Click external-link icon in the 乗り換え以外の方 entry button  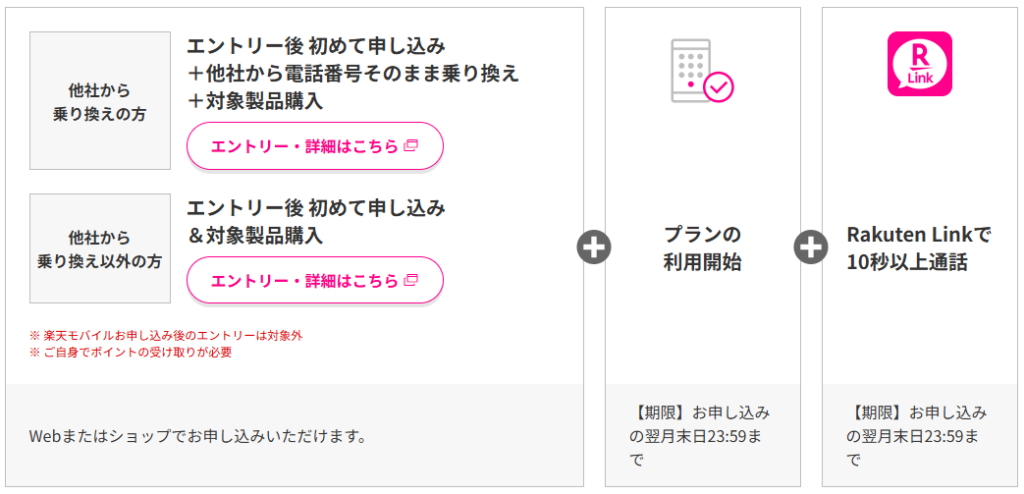pyautogui.click(x=410, y=280)
